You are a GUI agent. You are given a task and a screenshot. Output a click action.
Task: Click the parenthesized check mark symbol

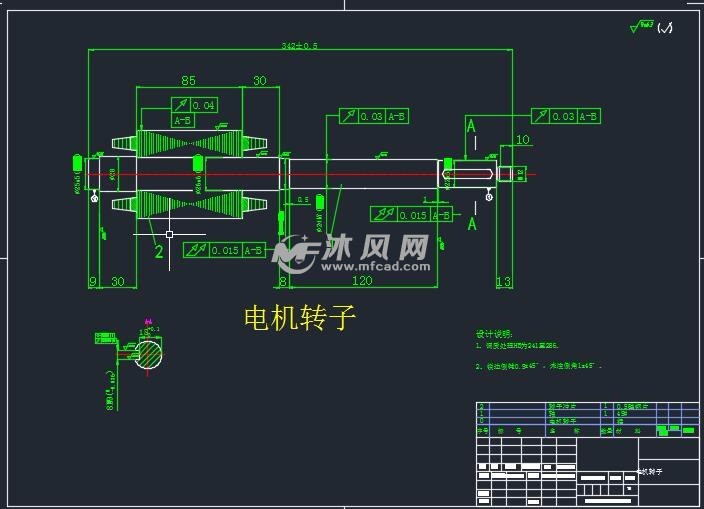pyautogui.click(x=665, y=28)
